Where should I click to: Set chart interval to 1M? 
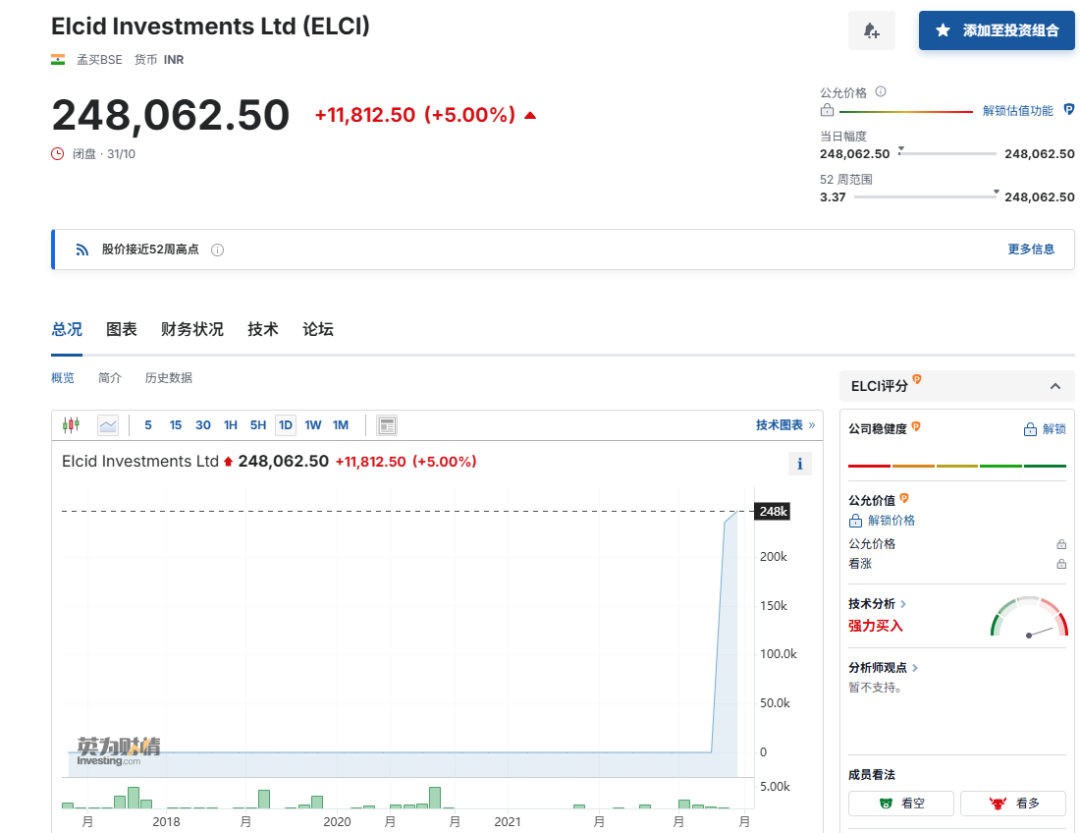341,425
